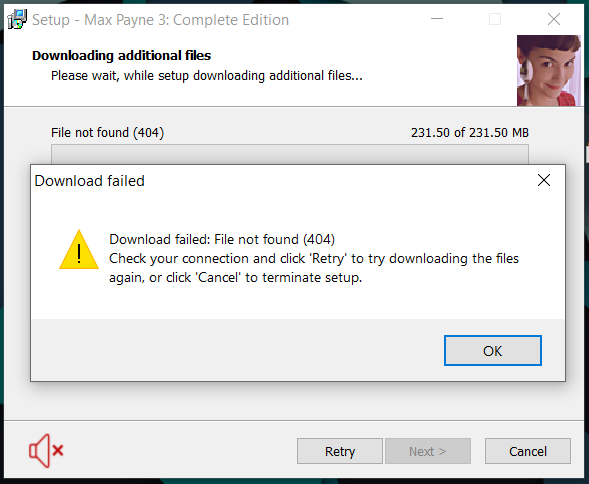Viewport: 589px width, 484px height.
Task: Click the portrait thumbnail in the header
Action: [x=548, y=70]
